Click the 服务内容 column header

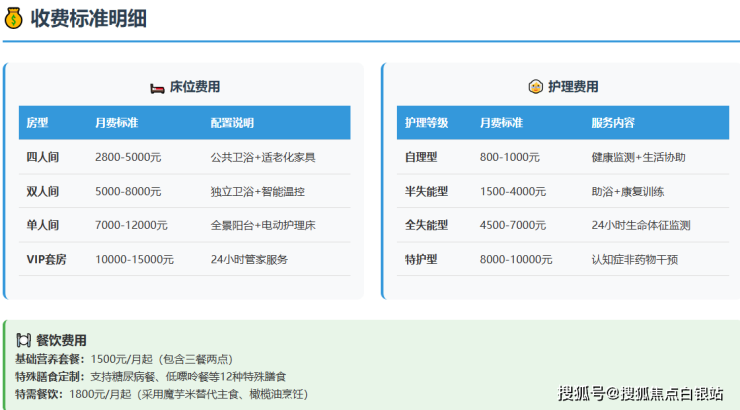pos(613,123)
